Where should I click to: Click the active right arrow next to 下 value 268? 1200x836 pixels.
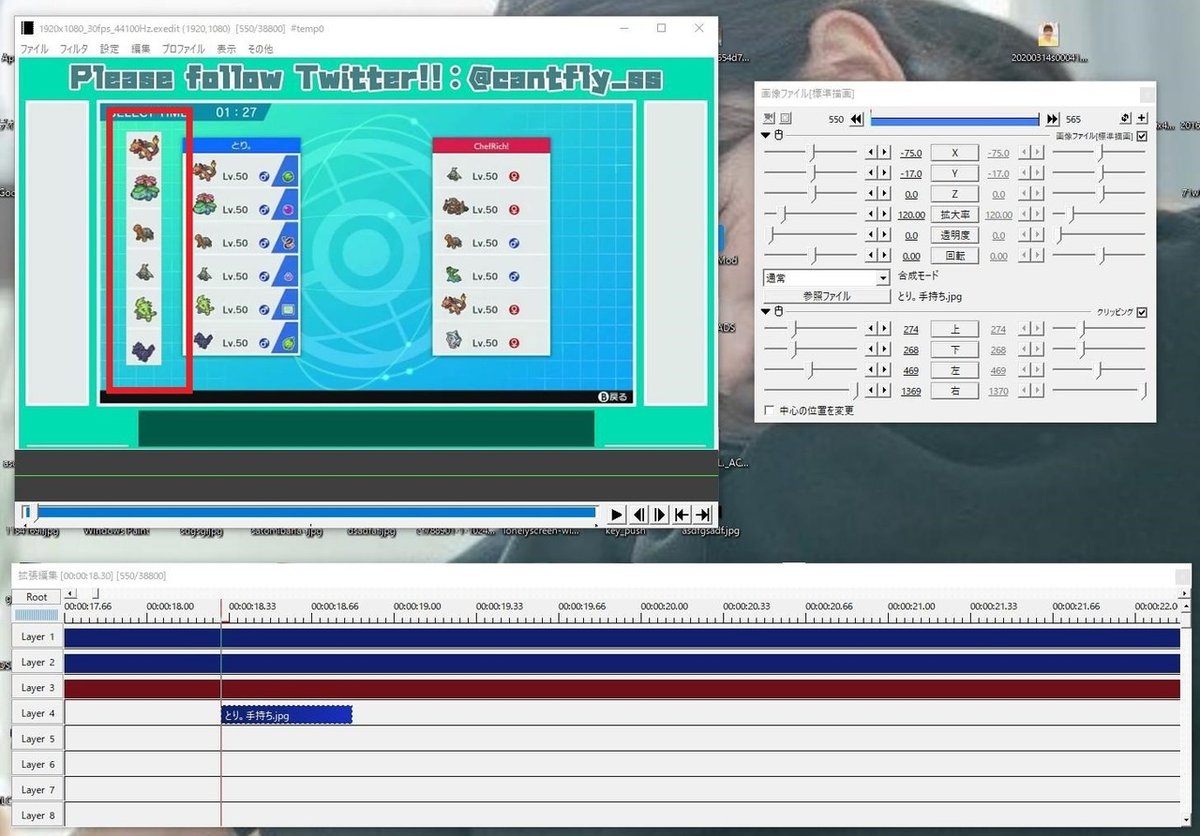(x=884, y=350)
